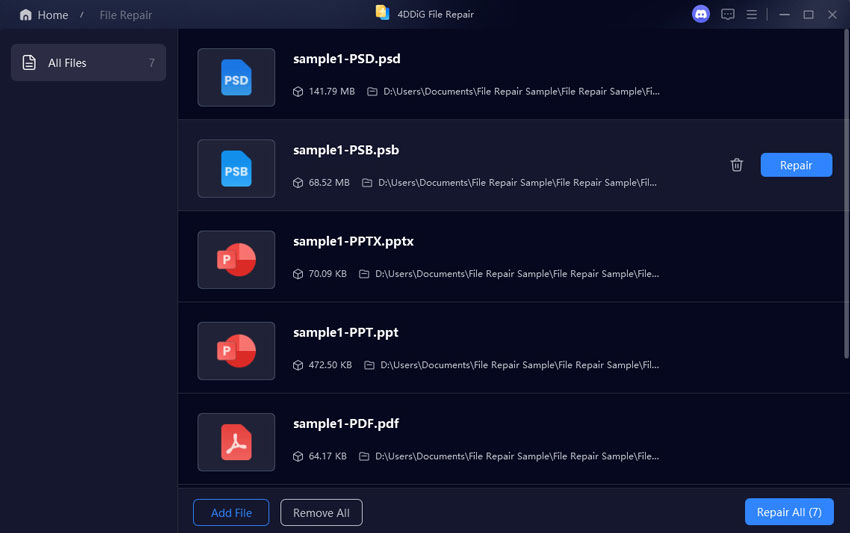Click the PSD file type icon
Screen dimensions: 850x533
click(x=236, y=78)
